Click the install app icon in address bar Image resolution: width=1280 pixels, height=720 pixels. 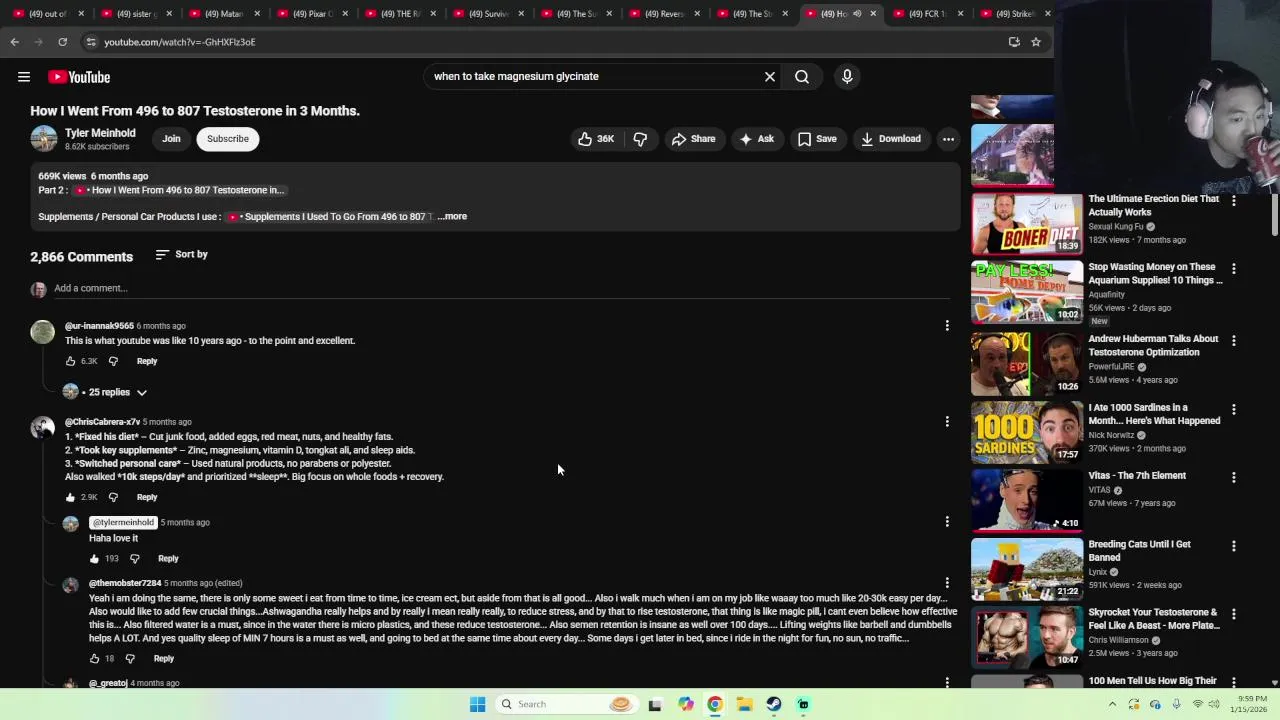coord(1014,42)
